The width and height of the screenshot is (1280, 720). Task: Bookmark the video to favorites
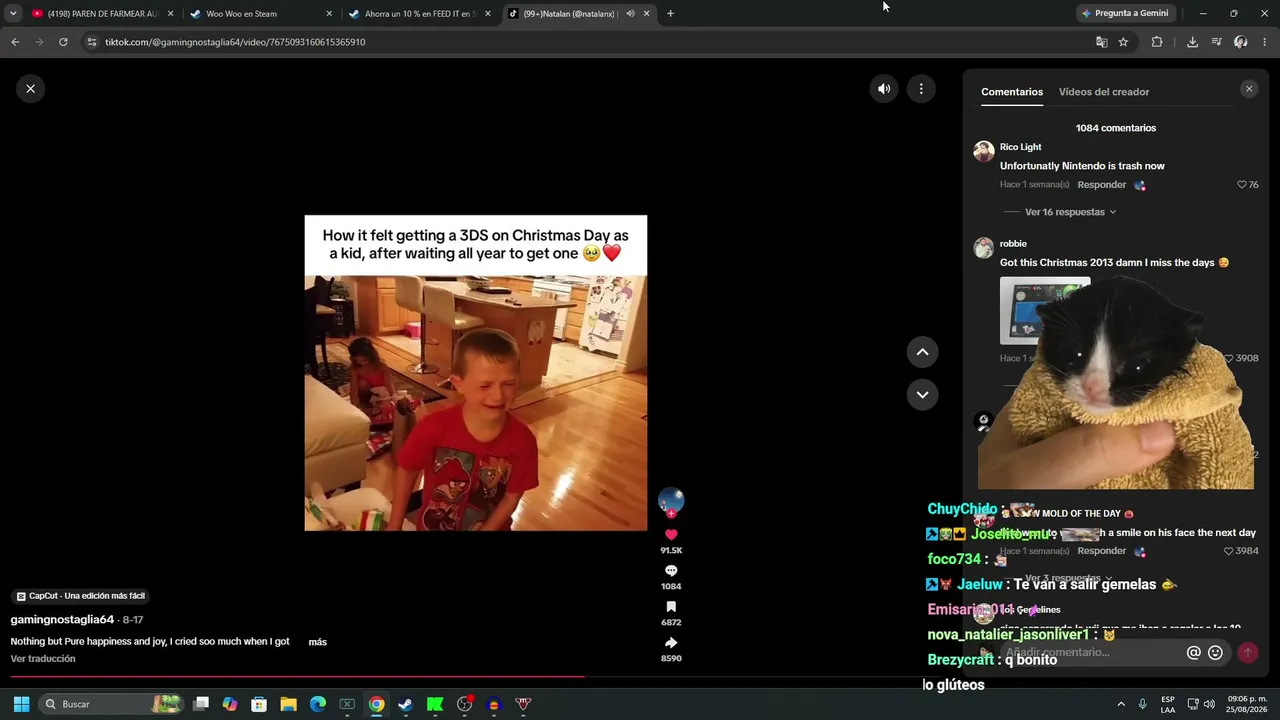[671, 607]
